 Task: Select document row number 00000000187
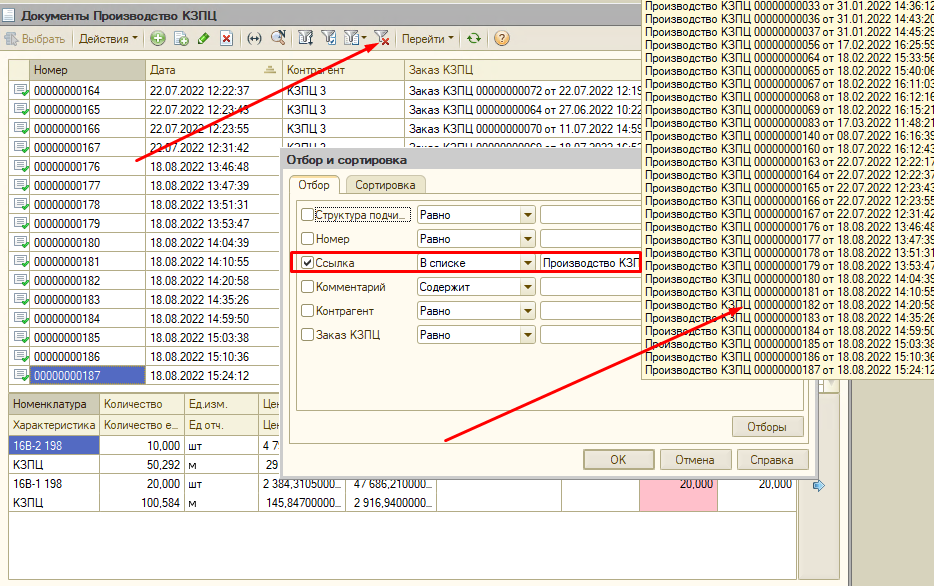[87, 376]
